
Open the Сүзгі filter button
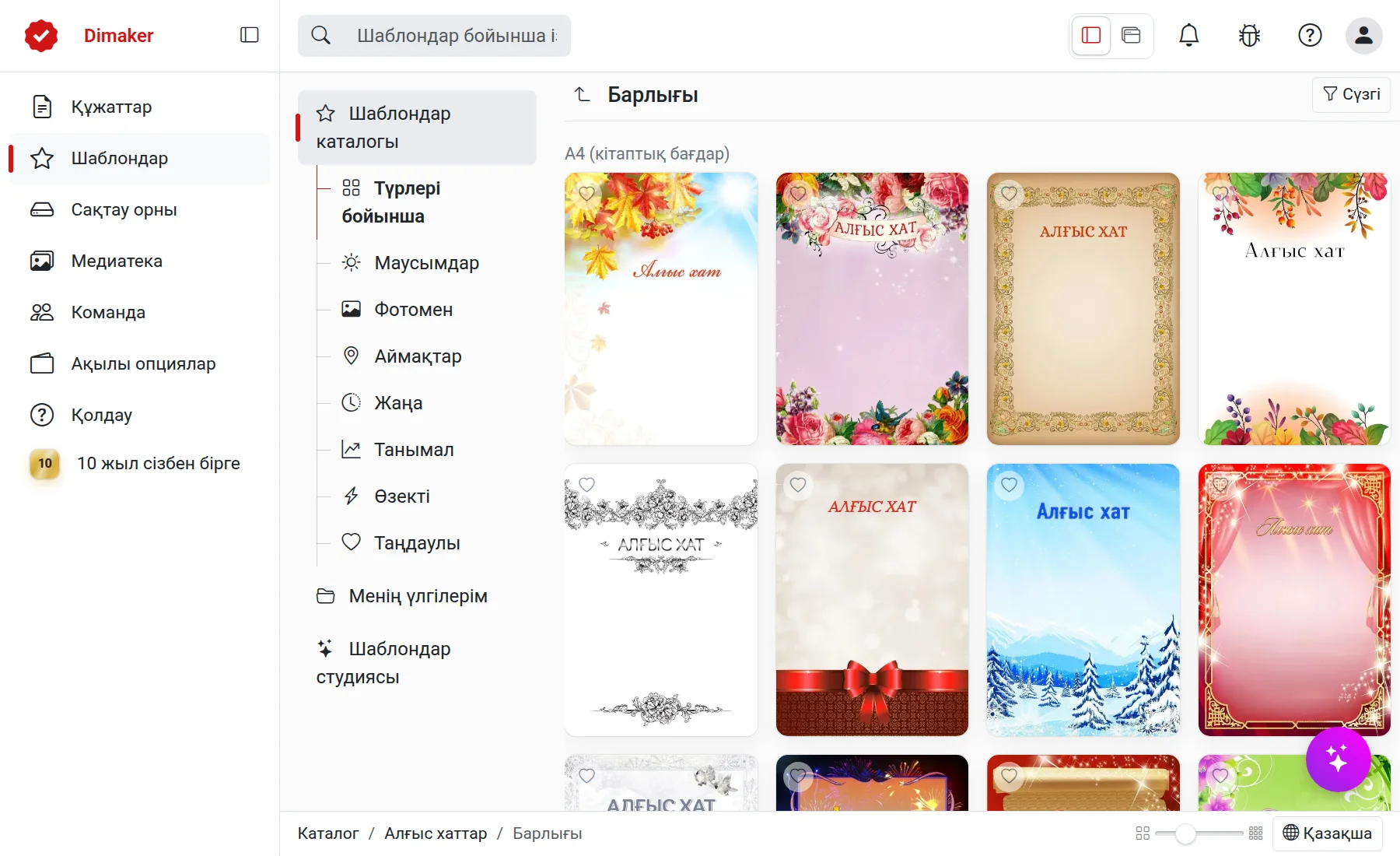click(1351, 94)
